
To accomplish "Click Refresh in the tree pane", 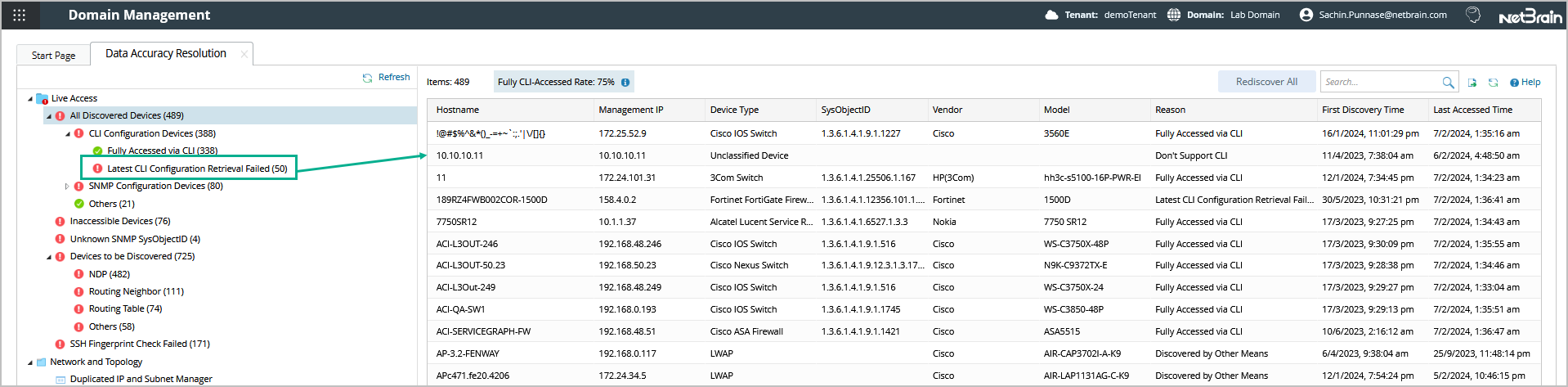I will (x=387, y=78).
